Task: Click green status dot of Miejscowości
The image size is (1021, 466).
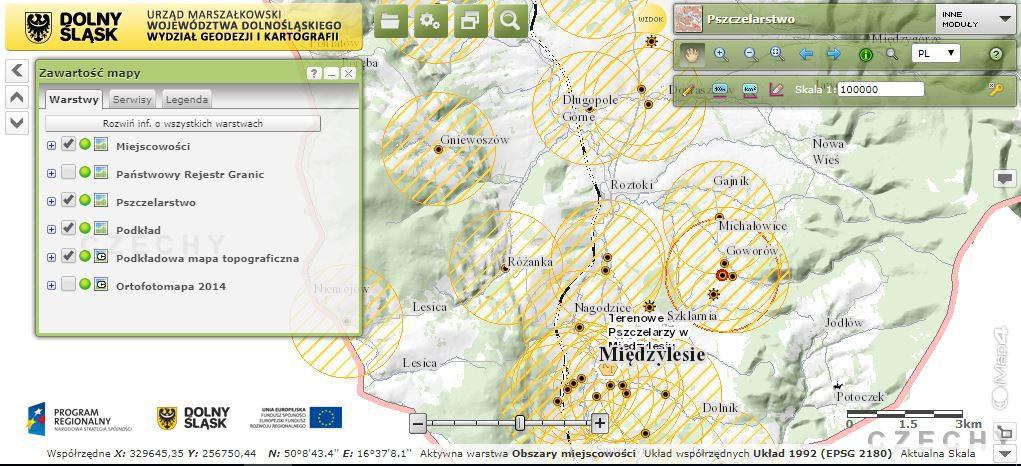Action: click(85, 145)
